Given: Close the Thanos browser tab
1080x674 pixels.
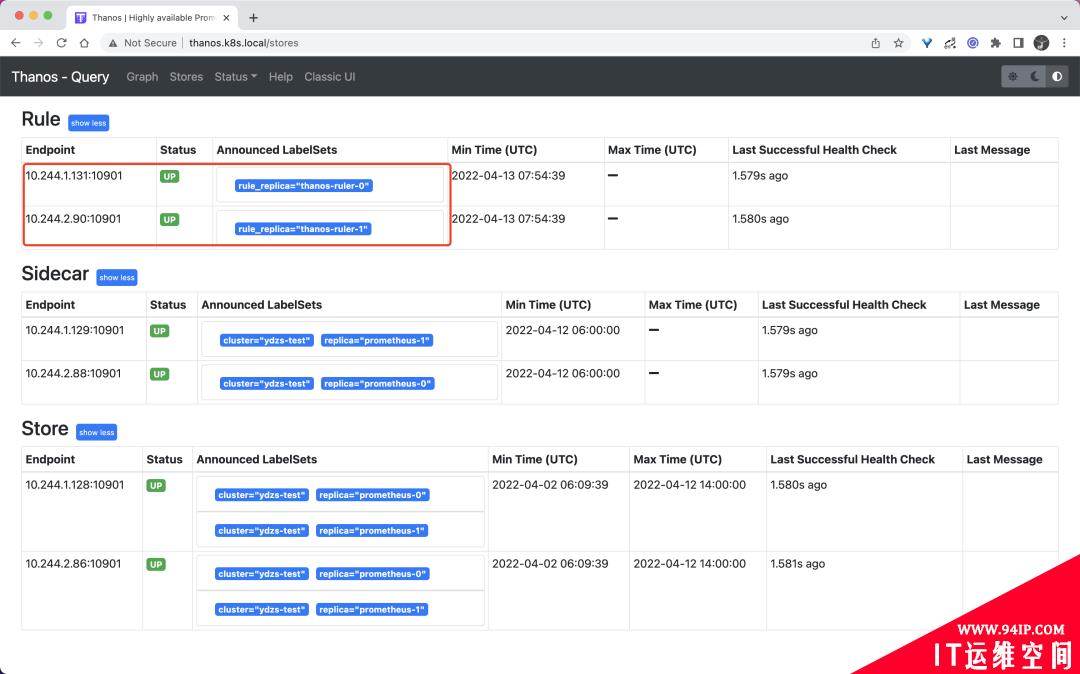Looking at the screenshot, I should pyautogui.click(x=227, y=18).
